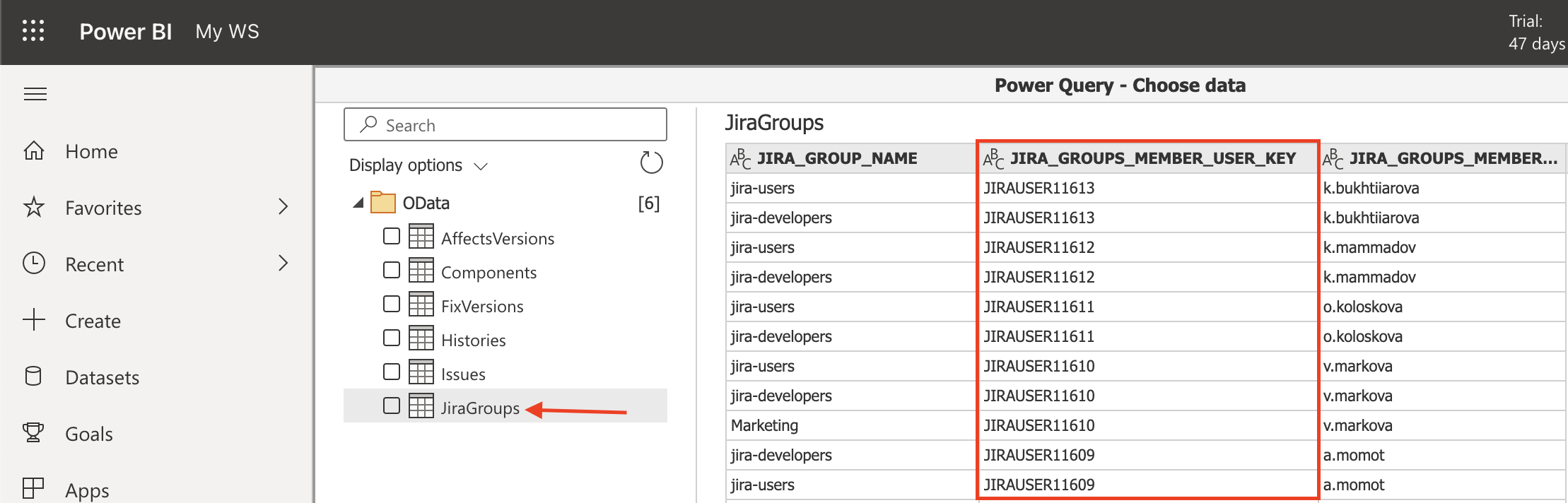Expand the Favorites flyout chevron

283,207
